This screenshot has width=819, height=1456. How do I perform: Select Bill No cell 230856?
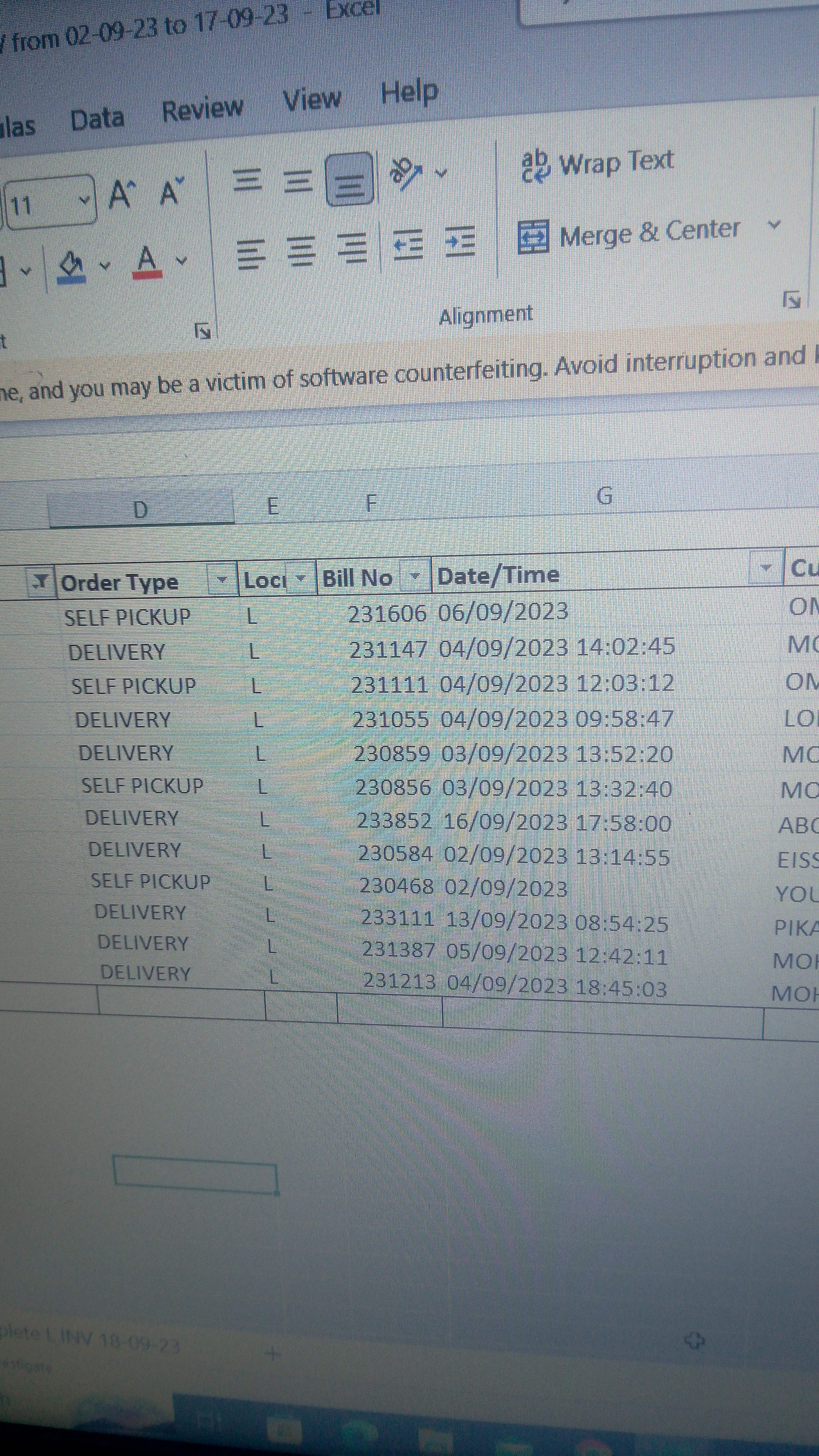[393, 787]
